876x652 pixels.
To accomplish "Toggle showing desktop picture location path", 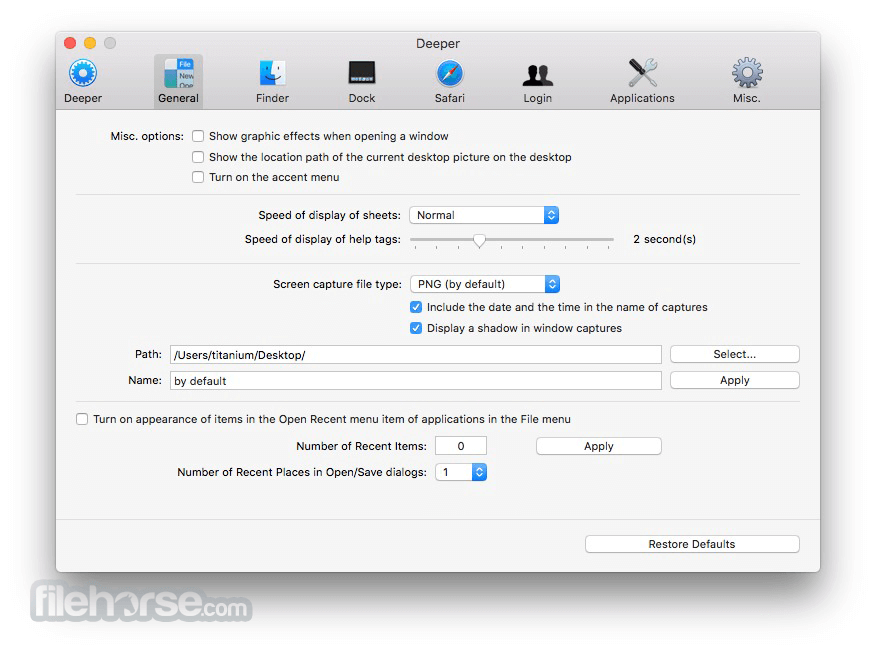I will pyautogui.click(x=198, y=157).
